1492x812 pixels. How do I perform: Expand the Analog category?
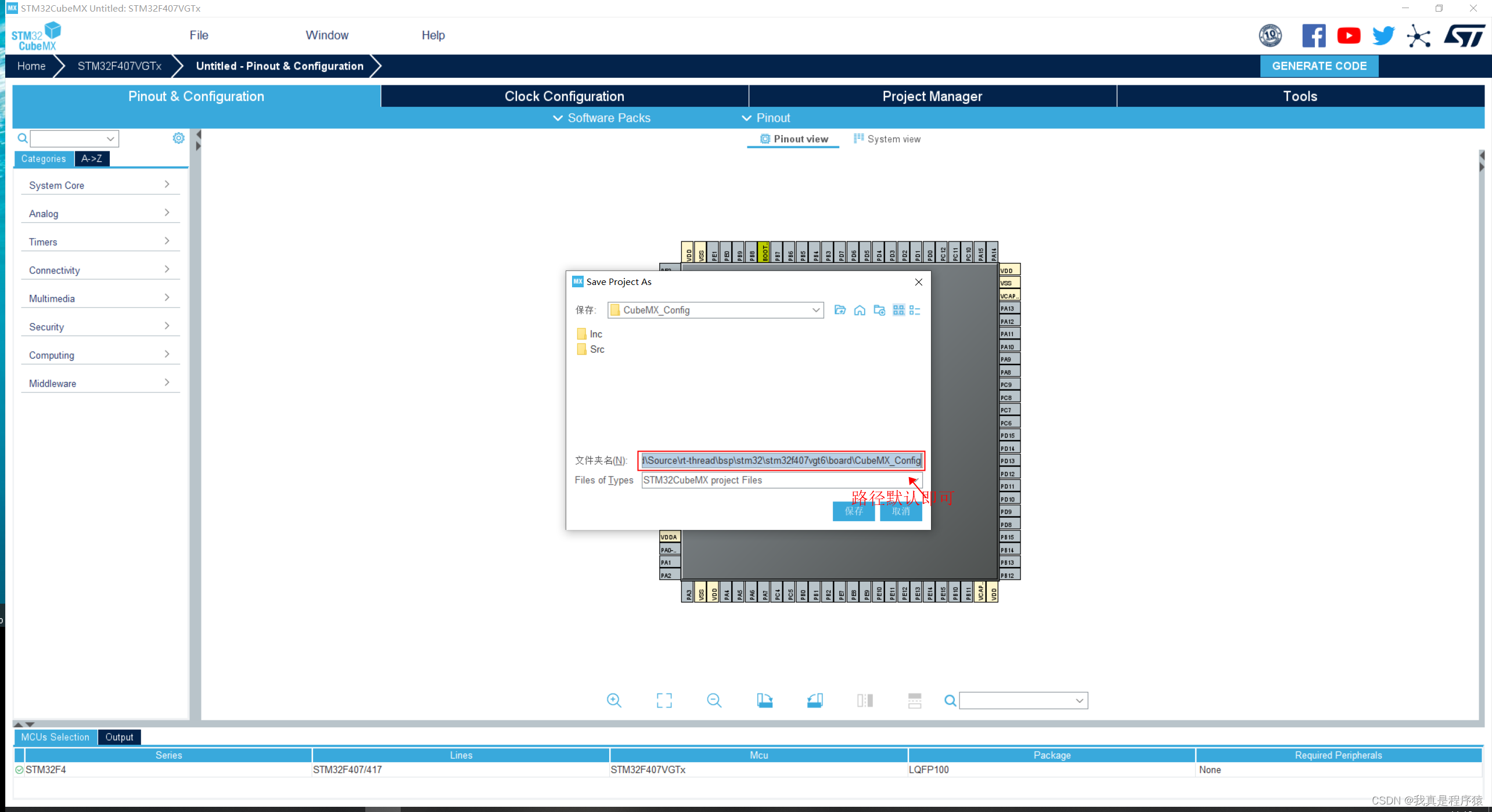click(x=100, y=214)
